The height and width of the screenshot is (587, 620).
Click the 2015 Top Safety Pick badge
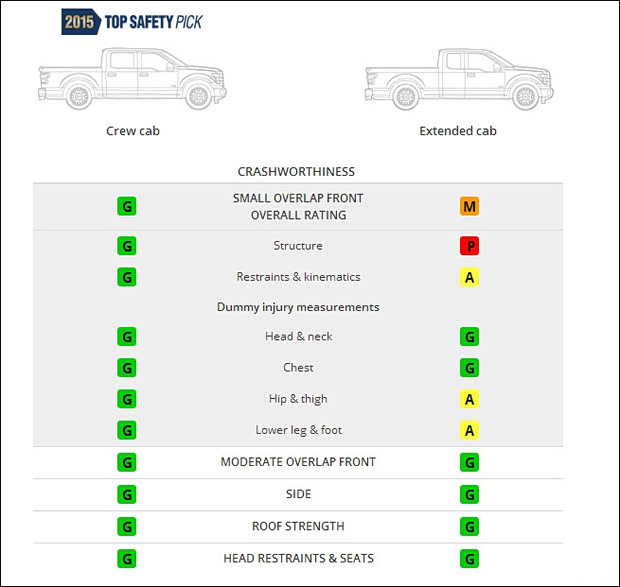coord(132,20)
